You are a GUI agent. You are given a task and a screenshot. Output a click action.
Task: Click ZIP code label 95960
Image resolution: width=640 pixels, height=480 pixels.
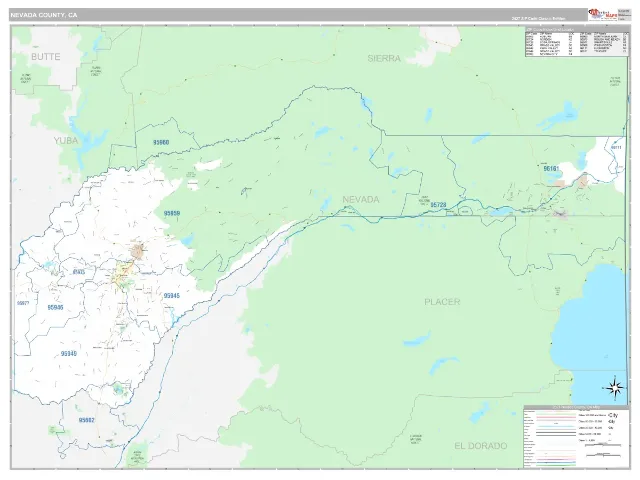161,143
